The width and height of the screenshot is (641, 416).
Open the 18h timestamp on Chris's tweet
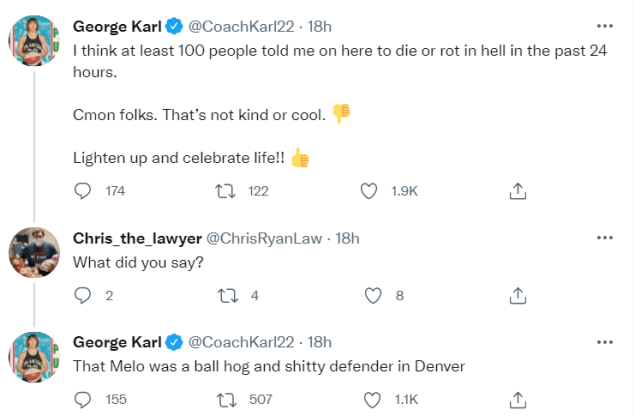tap(347, 237)
